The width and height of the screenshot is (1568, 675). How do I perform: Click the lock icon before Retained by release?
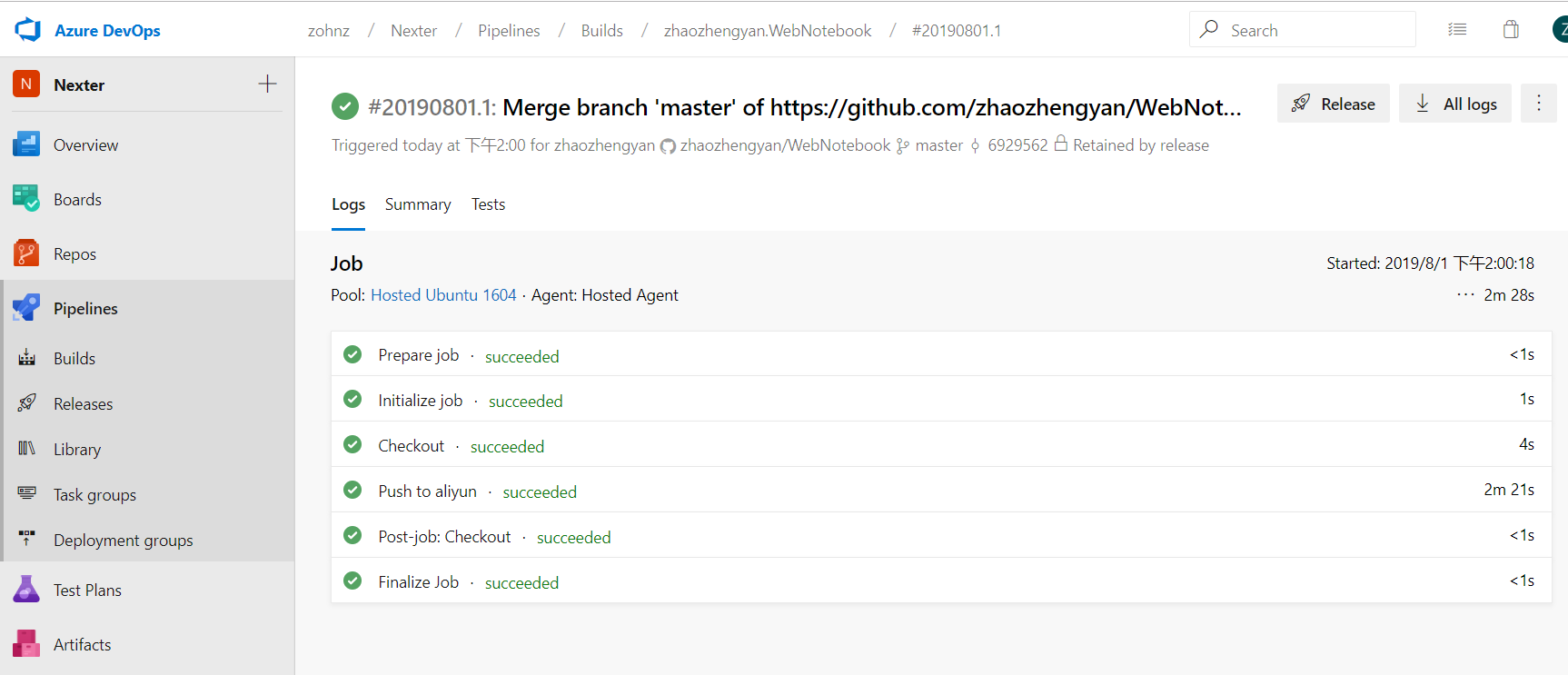click(1060, 144)
